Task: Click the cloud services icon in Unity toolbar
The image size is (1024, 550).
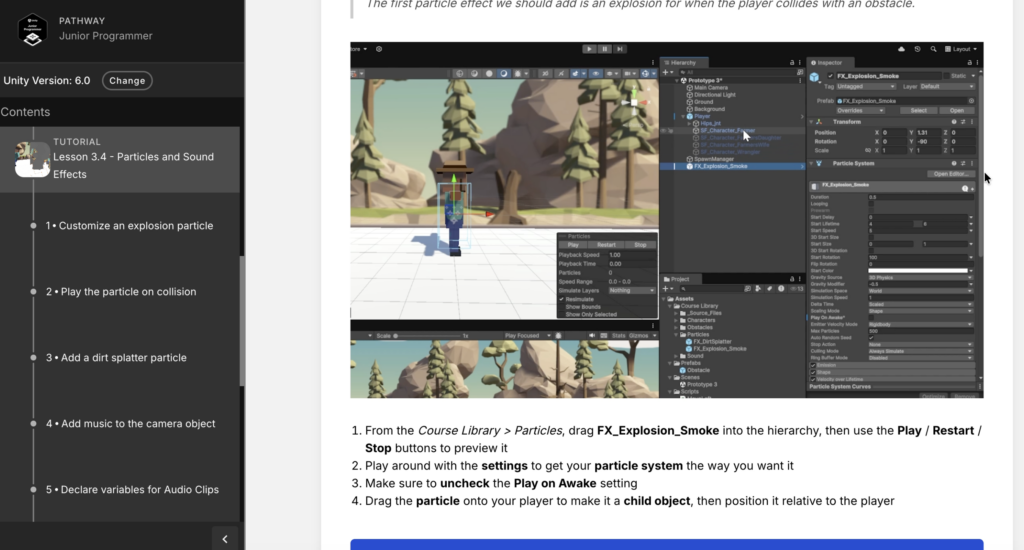Action: (x=901, y=48)
